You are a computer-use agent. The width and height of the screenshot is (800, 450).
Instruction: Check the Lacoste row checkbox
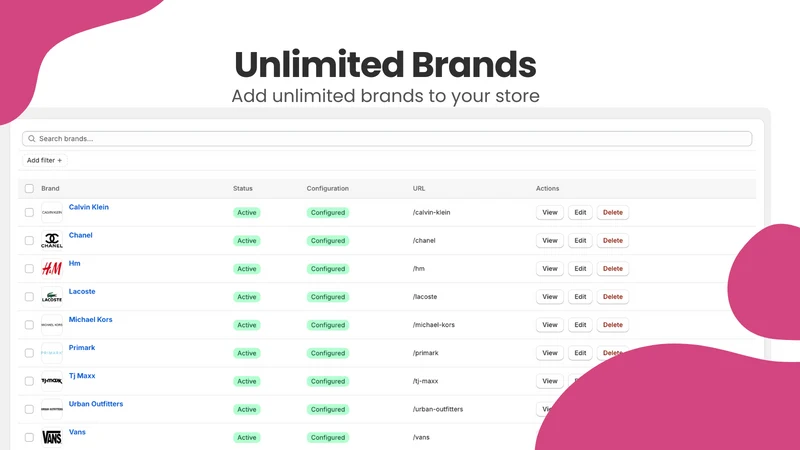(x=29, y=296)
